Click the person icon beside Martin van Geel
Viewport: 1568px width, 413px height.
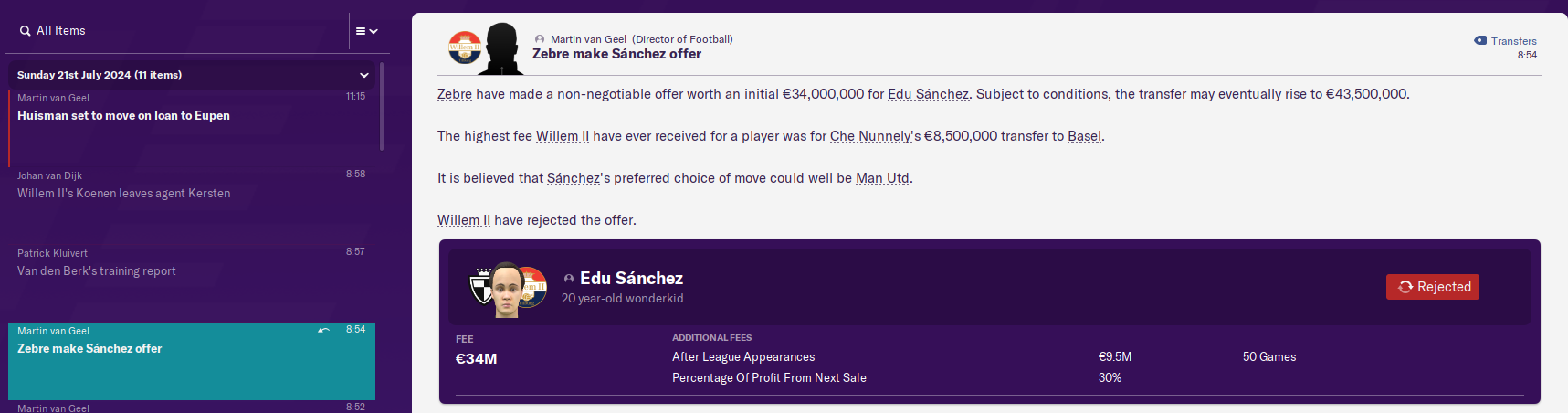click(540, 39)
